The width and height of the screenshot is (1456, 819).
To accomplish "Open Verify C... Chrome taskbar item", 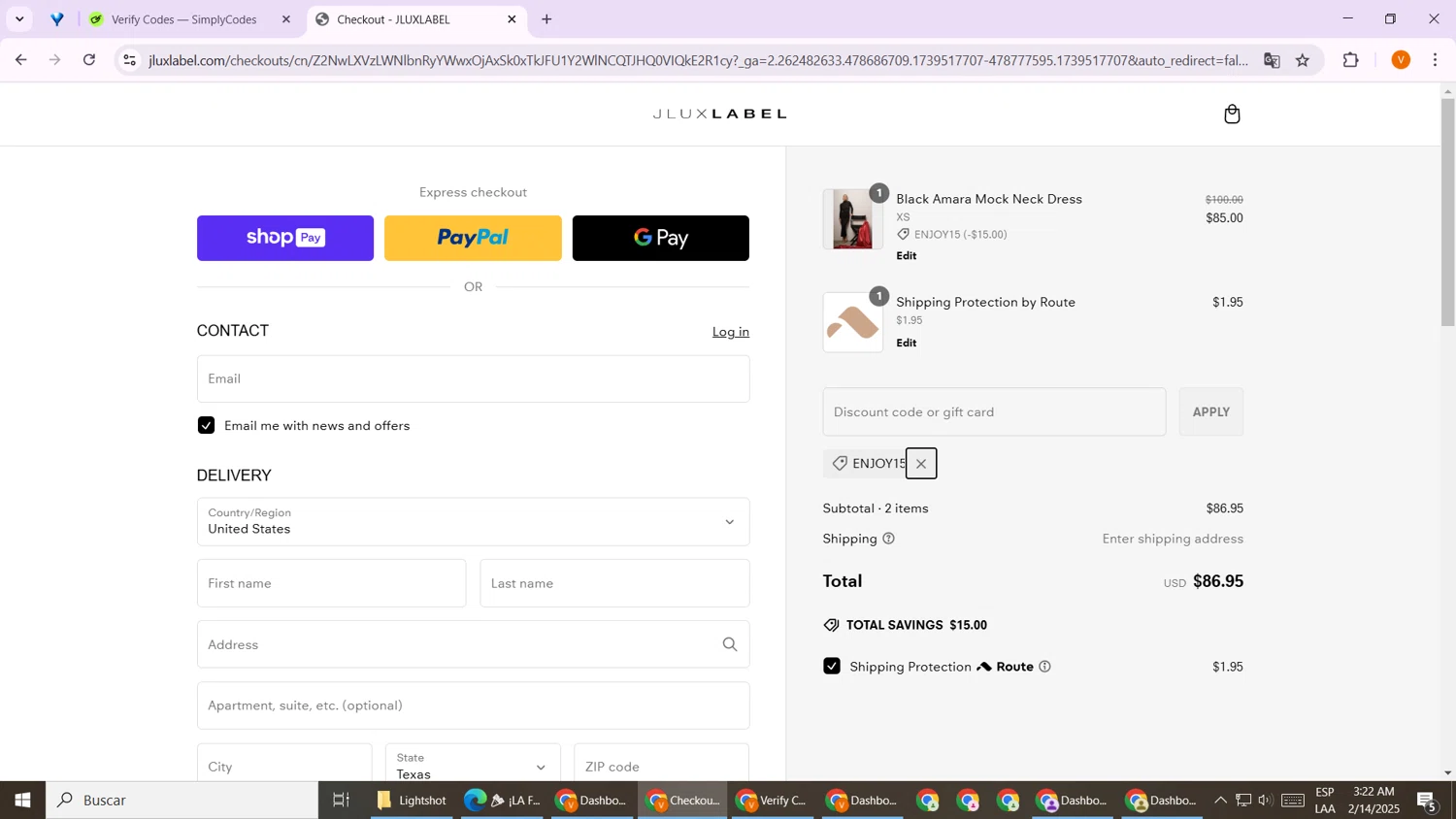I will click(x=772, y=801).
